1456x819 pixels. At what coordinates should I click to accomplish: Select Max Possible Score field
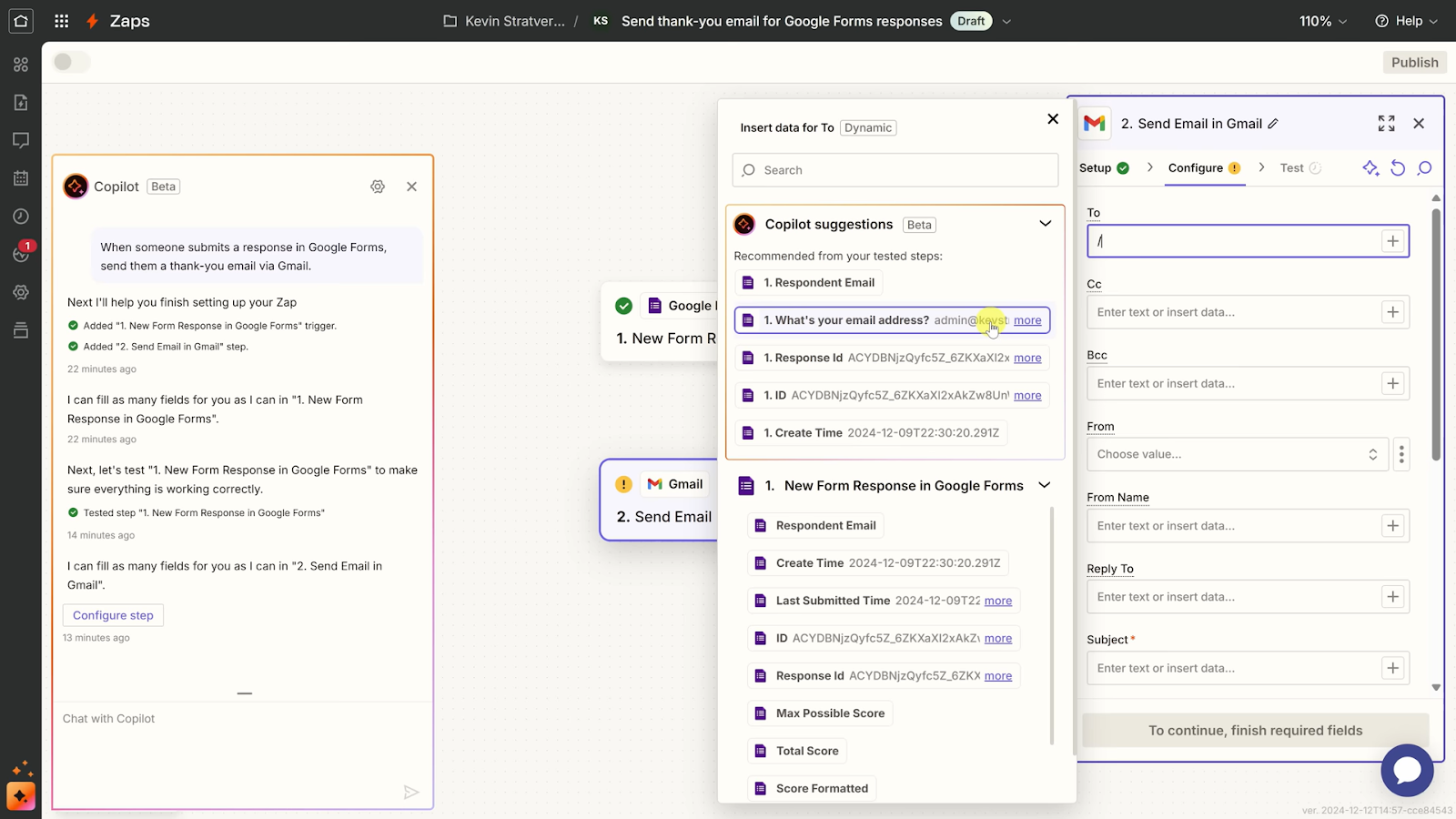[x=820, y=713]
